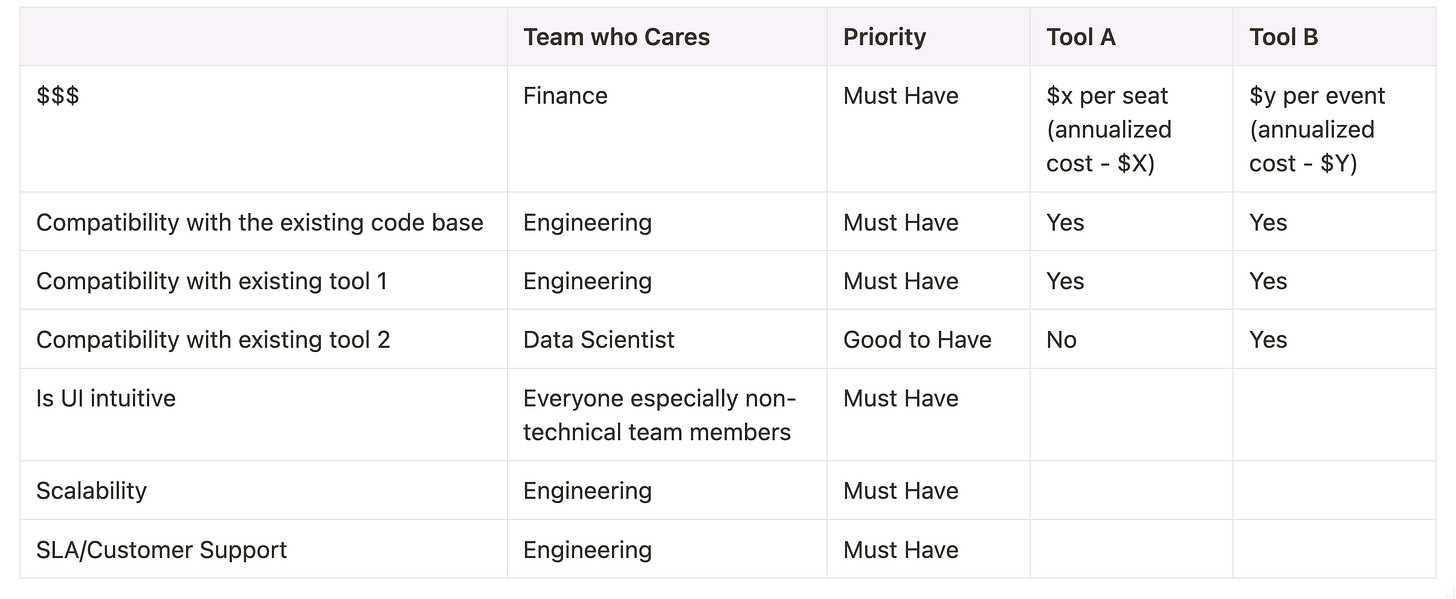Select the "Tool A" column header

(1081, 37)
